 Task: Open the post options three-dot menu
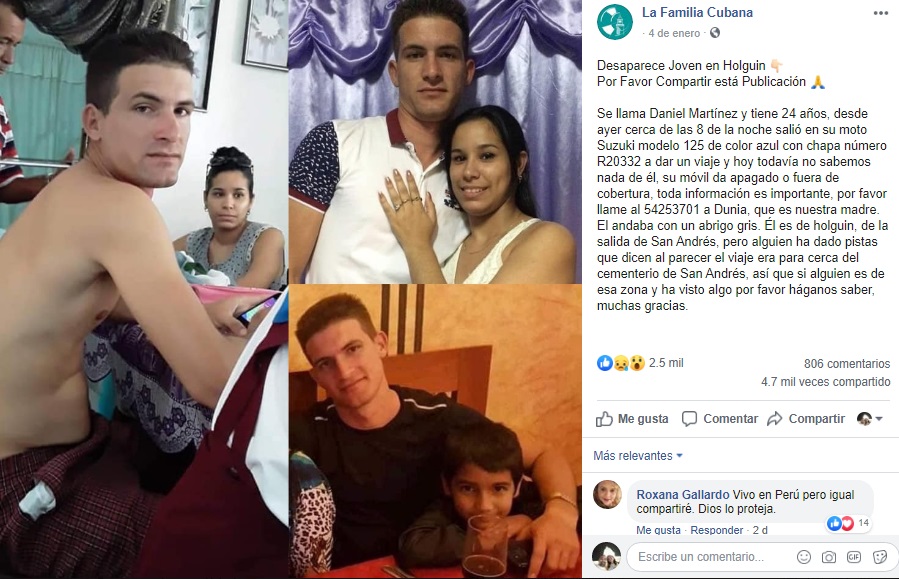(881, 13)
